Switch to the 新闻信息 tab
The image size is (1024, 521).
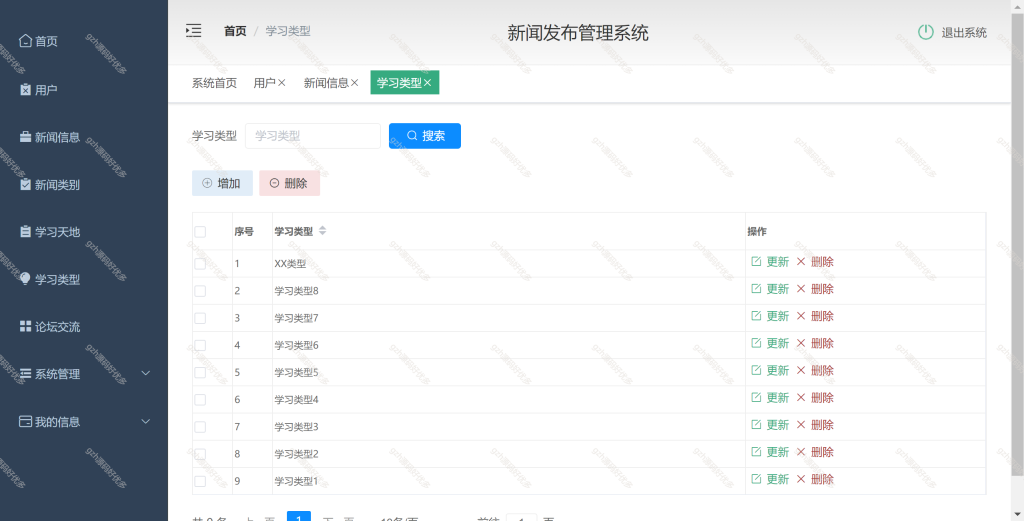coord(326,83)
